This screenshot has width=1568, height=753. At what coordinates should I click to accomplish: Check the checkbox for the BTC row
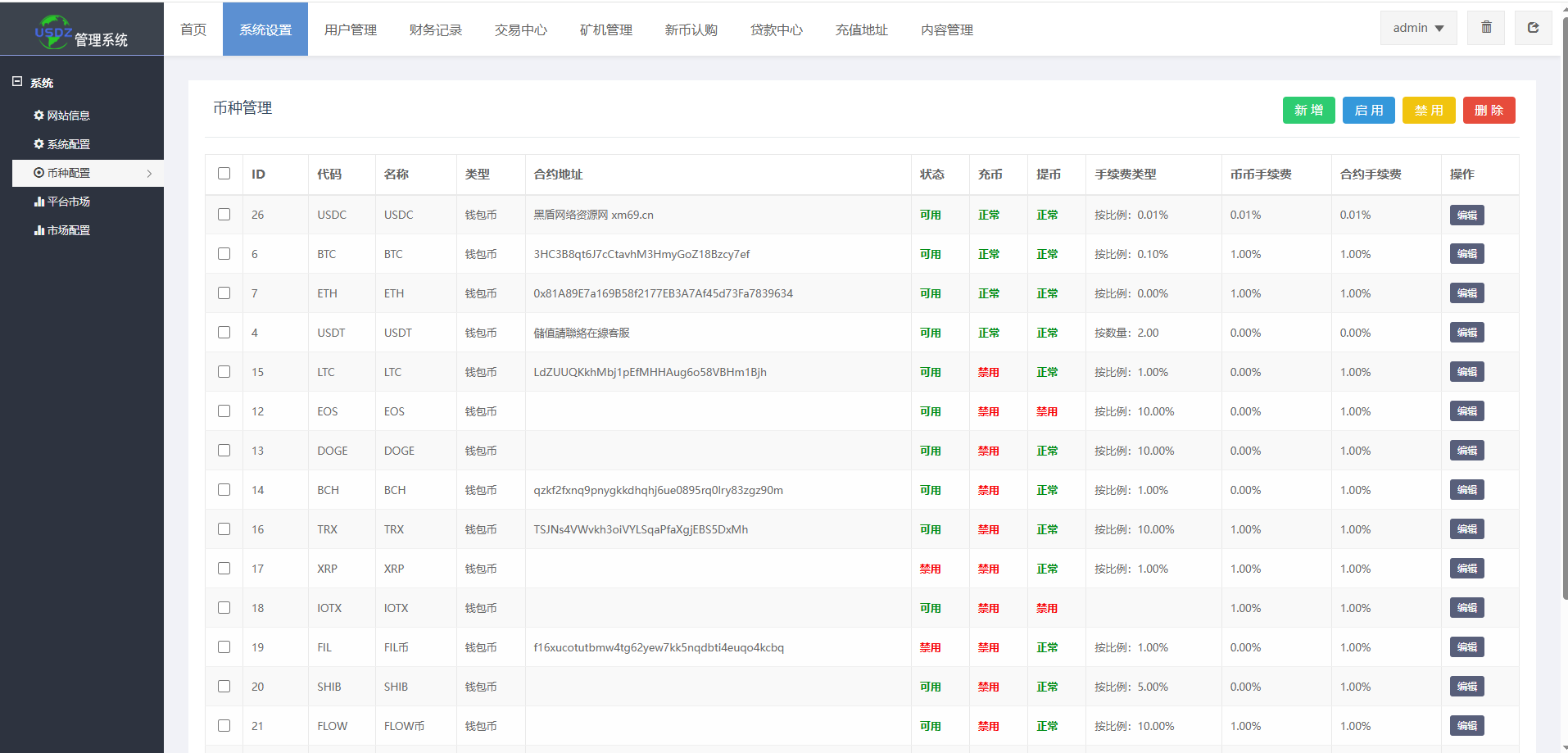pyautogui.click(x=224, y=254)
